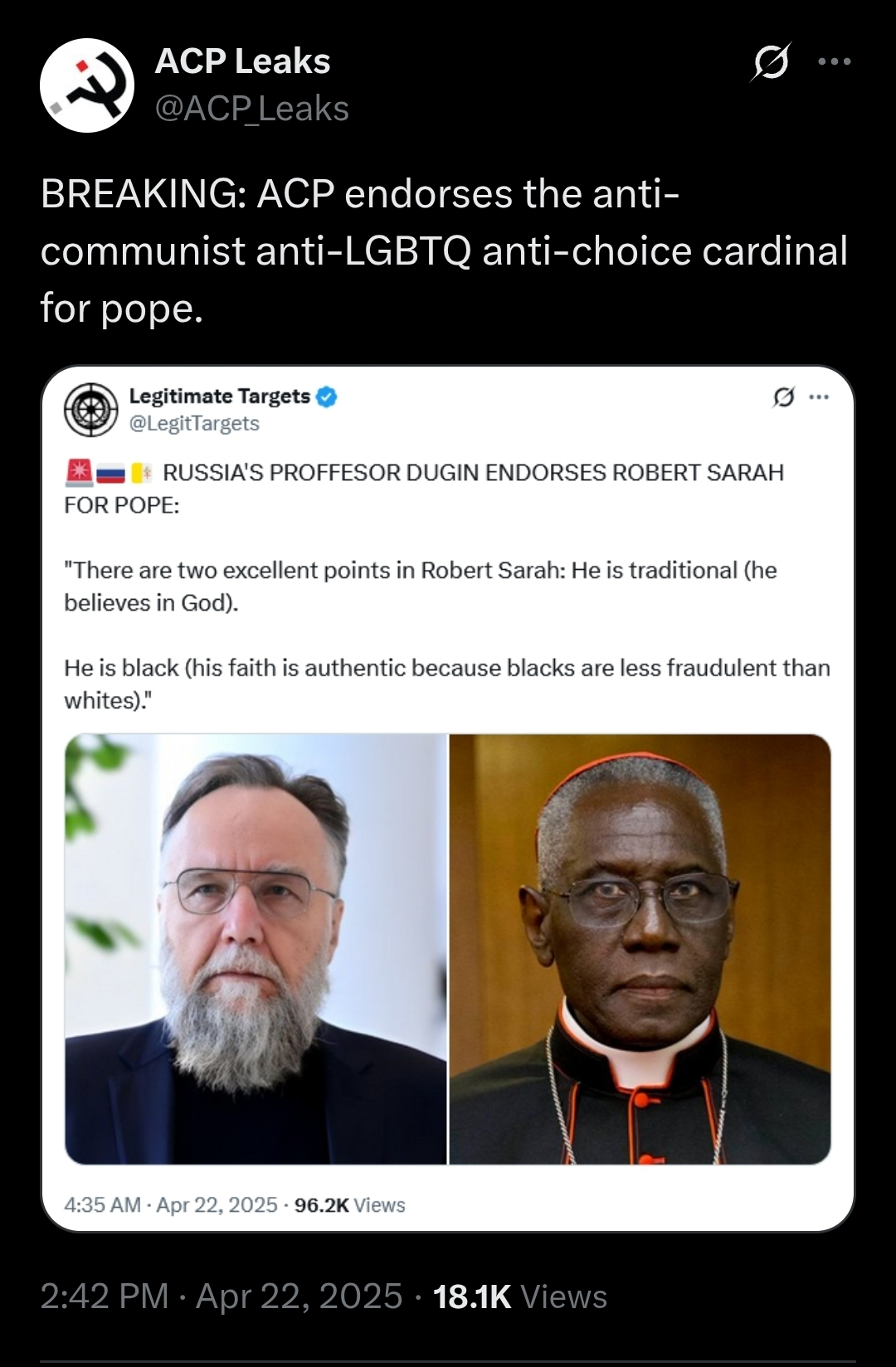Open three-dot menu in quoted post

[x=820, y=397]
